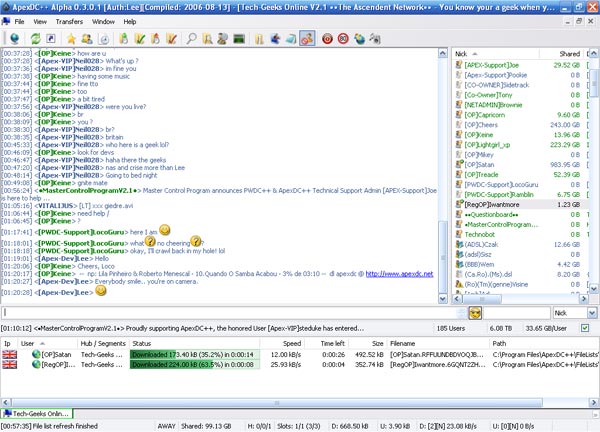Click user icon of [OP]Satan in list
Viewport: 600px width, 432px height.
pyautogui.click(x=459, y=165)
